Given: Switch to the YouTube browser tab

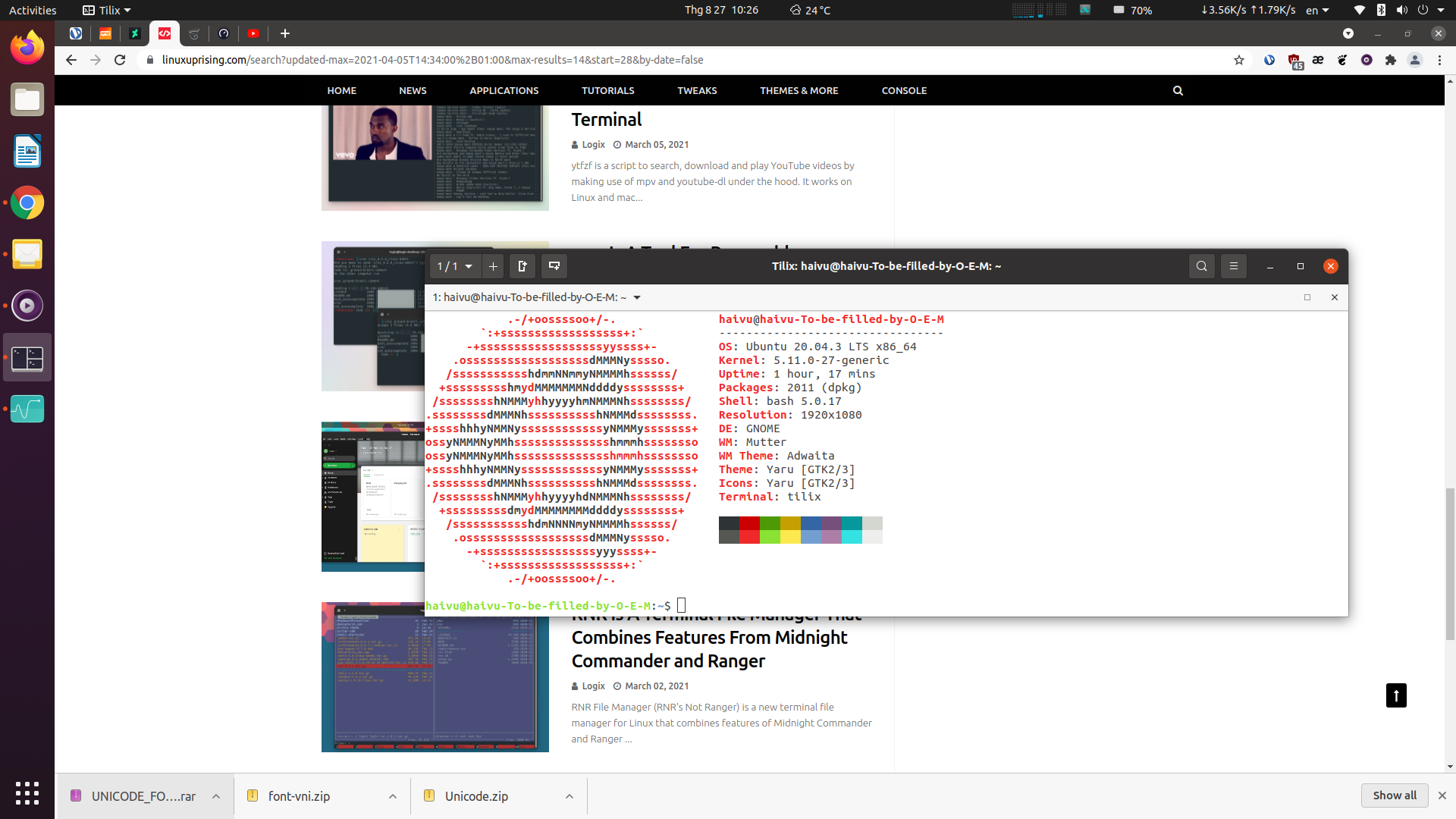Looking at the screenshot, I should pos(253,33).
